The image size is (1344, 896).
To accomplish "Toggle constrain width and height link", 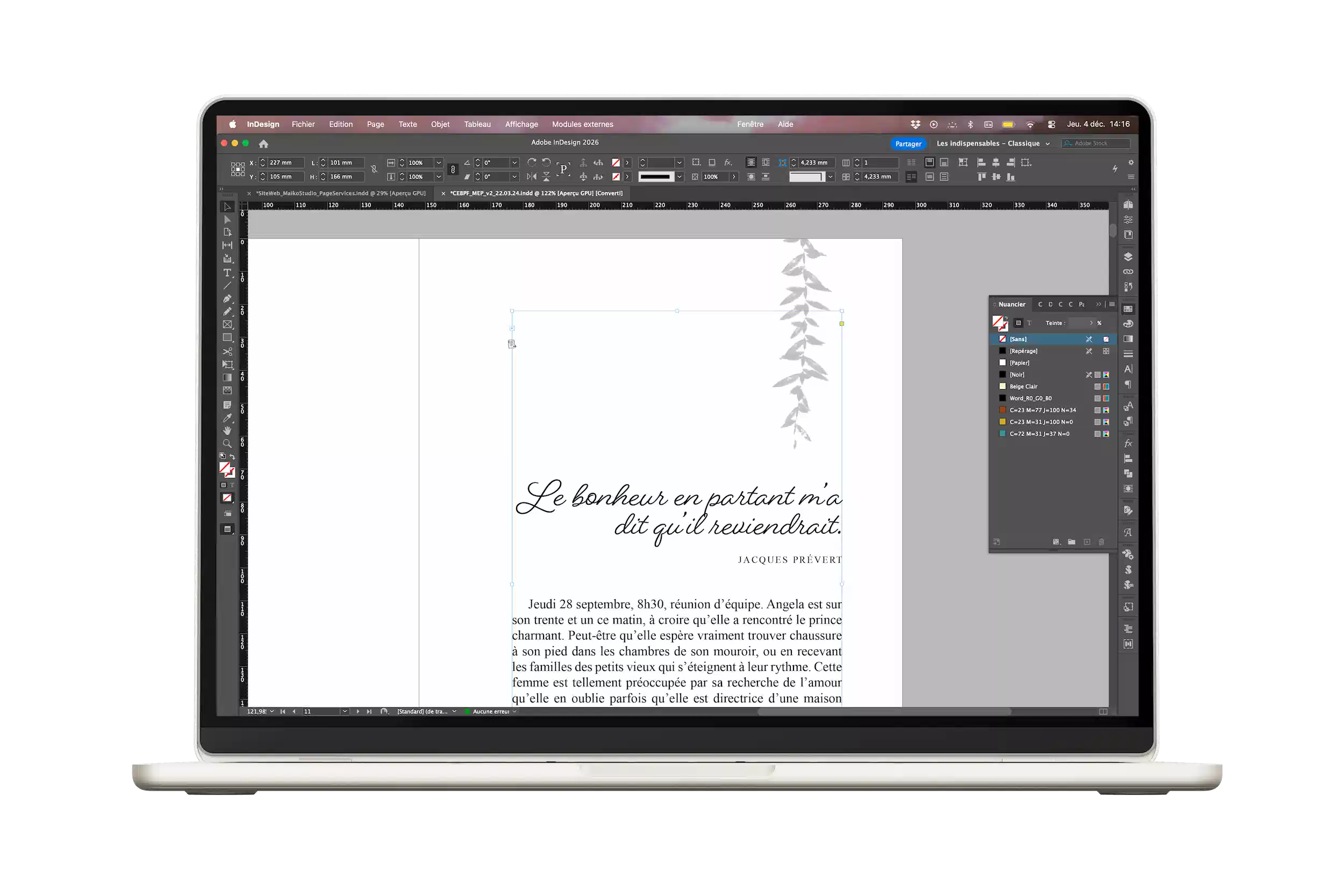I will 374,169.
